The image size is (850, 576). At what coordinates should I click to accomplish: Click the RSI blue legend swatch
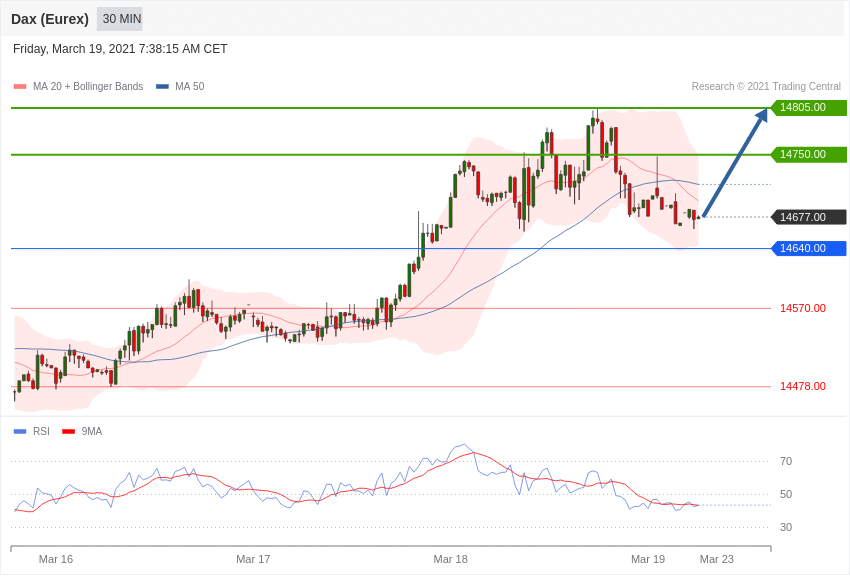pos(20,431)
